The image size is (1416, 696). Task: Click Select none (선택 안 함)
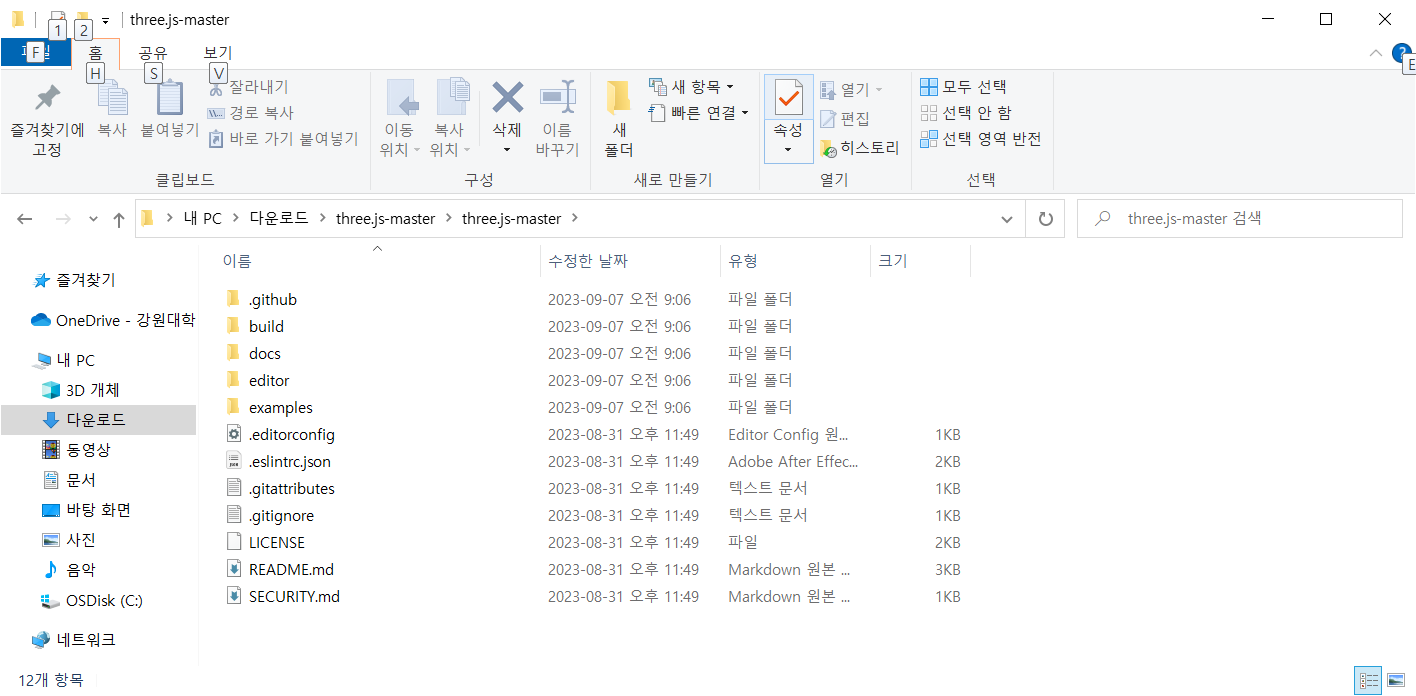(x=966, y=113)
